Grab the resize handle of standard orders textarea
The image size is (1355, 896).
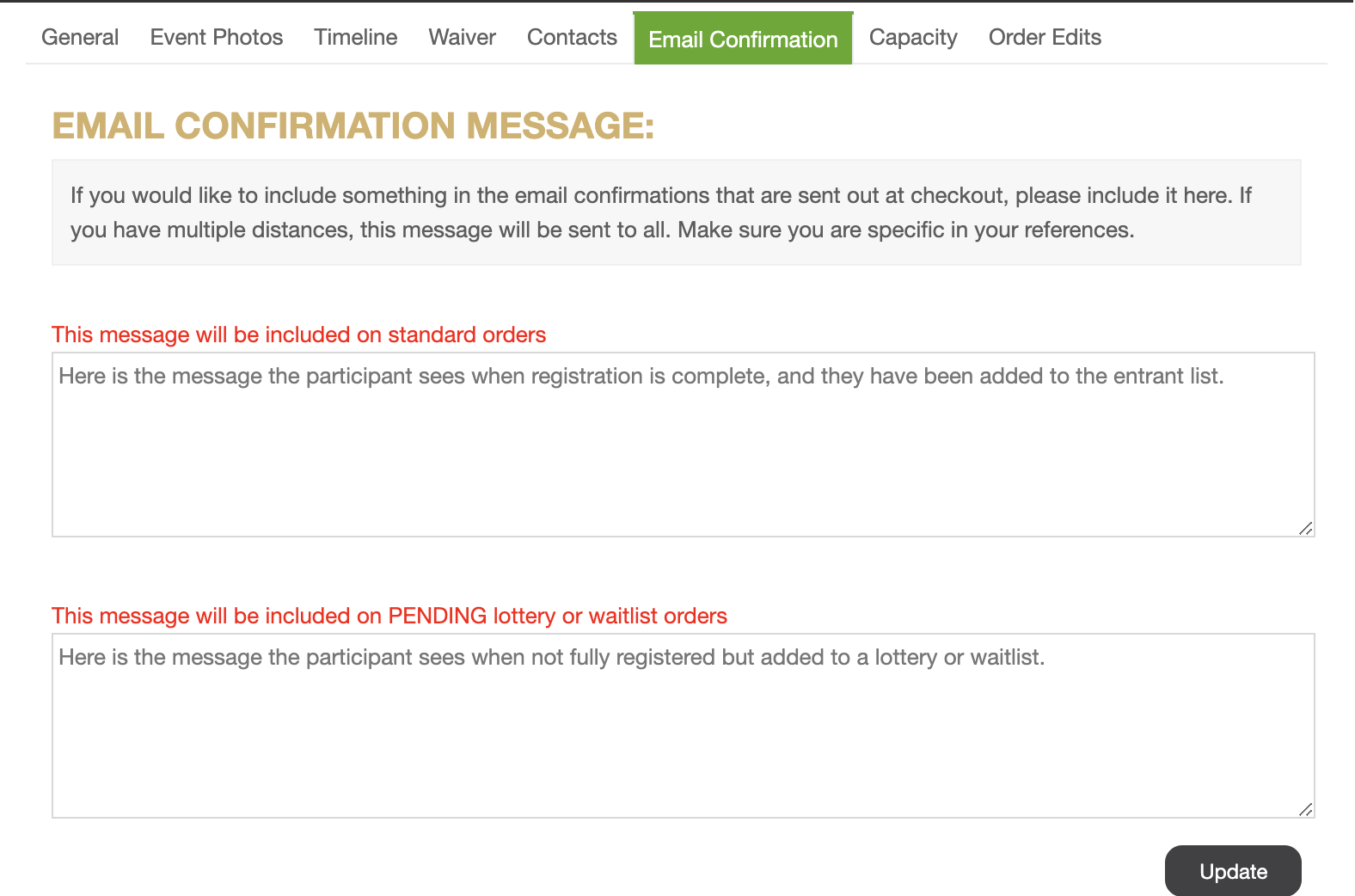(1306, 528)
